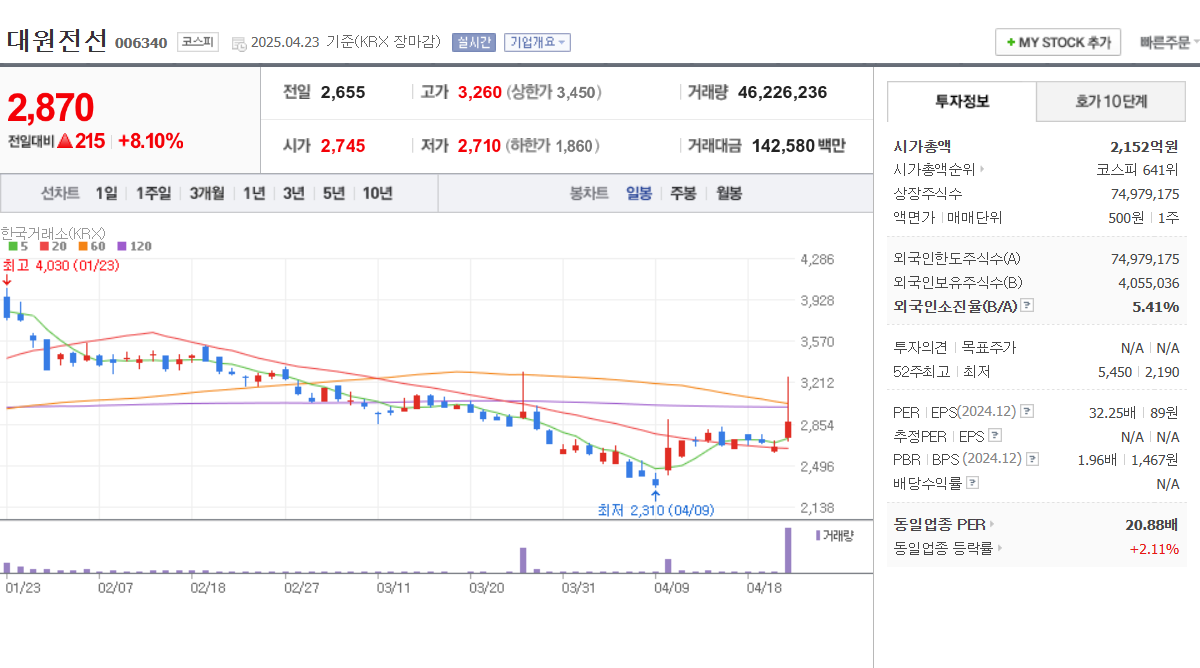This screenshot has height=668, width=1200.
Task: Click the 코스피 market badge
Action: click(198, 42)
